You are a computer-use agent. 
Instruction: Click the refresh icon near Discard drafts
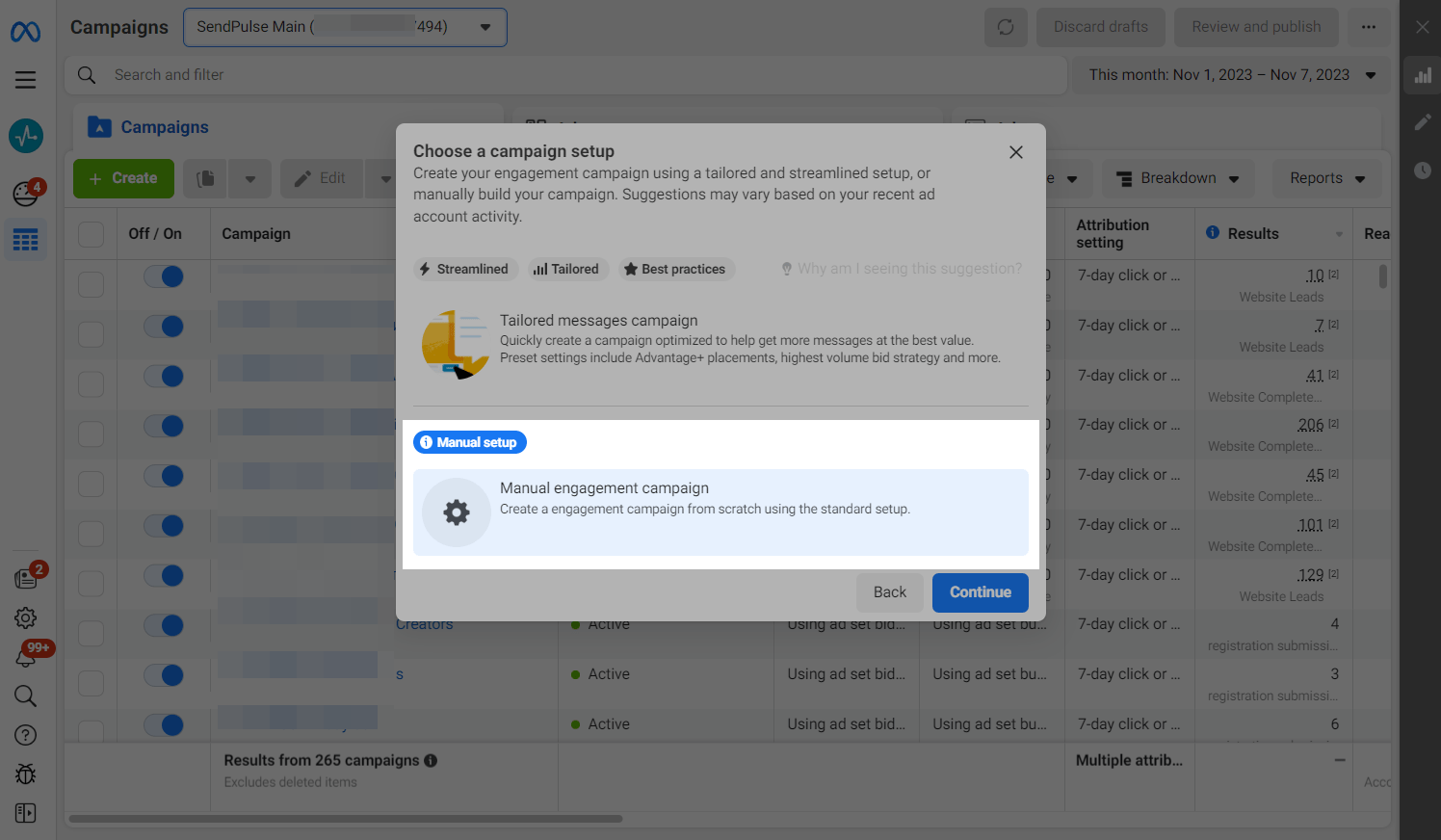pyautogui.click(x=1006, y=27)
